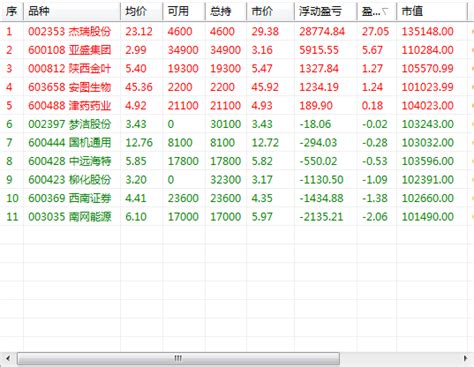The height and width of the screenshot is (367, 474).
Task: Click floating loss value -18.06
Action: (315, 124)
